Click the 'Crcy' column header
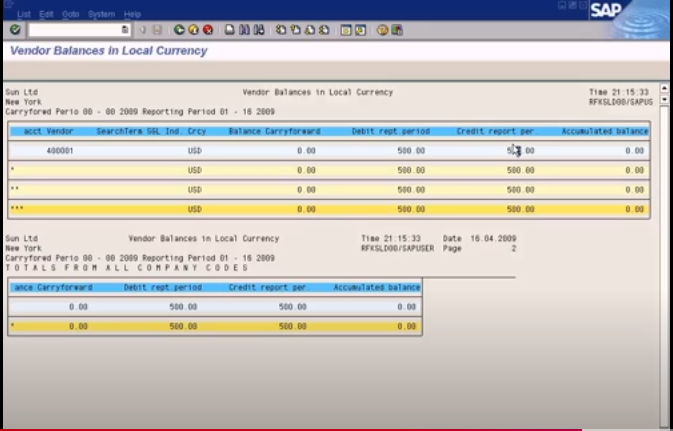 click(197, 131)
